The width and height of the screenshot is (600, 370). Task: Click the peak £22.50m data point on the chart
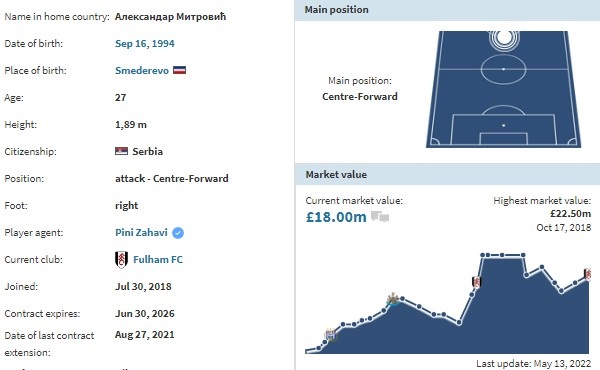click(x=483, y=255)
